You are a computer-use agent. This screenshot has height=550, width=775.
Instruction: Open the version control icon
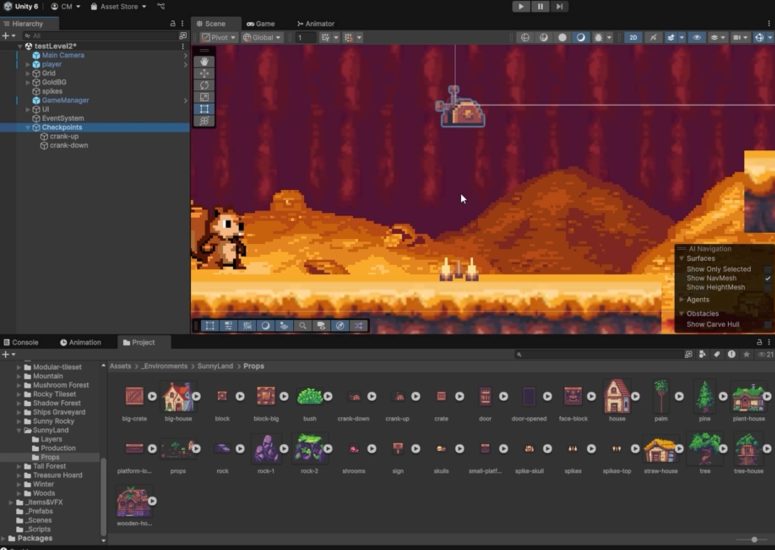161,6
